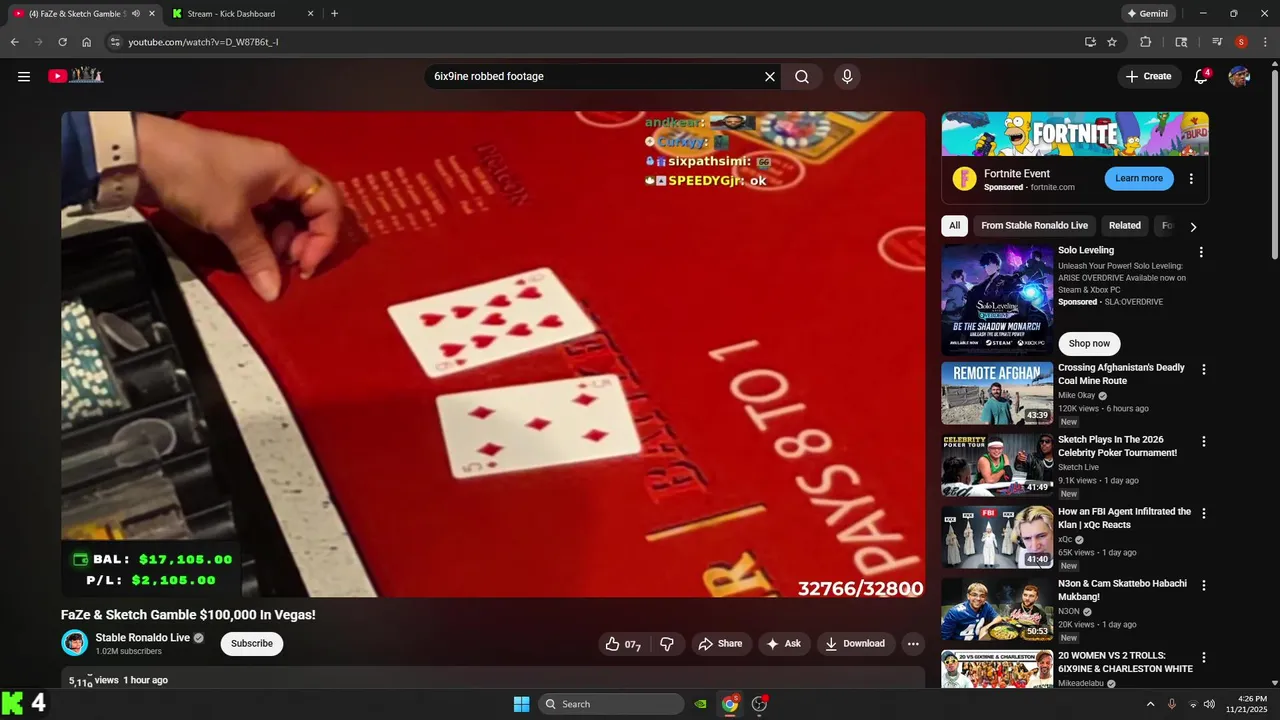The height and width of the screenshot is (720, 1280).
Task: Open Crossing Afghanistan's Deadly Coal Mine thumbnail
Action: 997,393
